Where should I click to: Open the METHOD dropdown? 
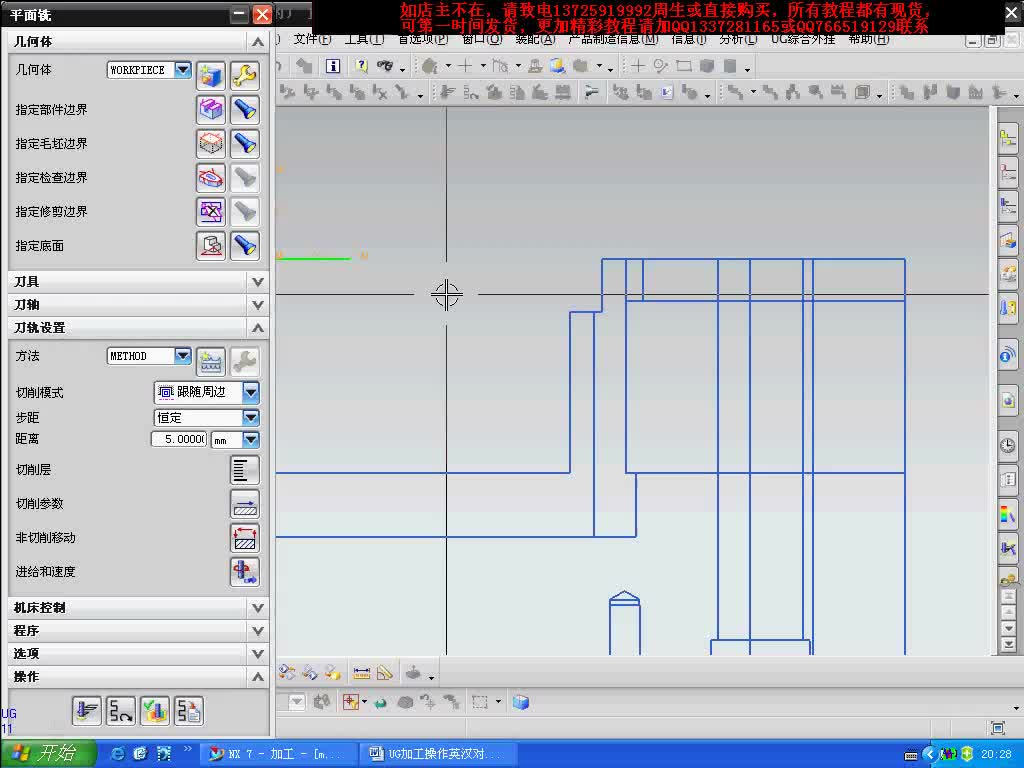click(183, 356)
